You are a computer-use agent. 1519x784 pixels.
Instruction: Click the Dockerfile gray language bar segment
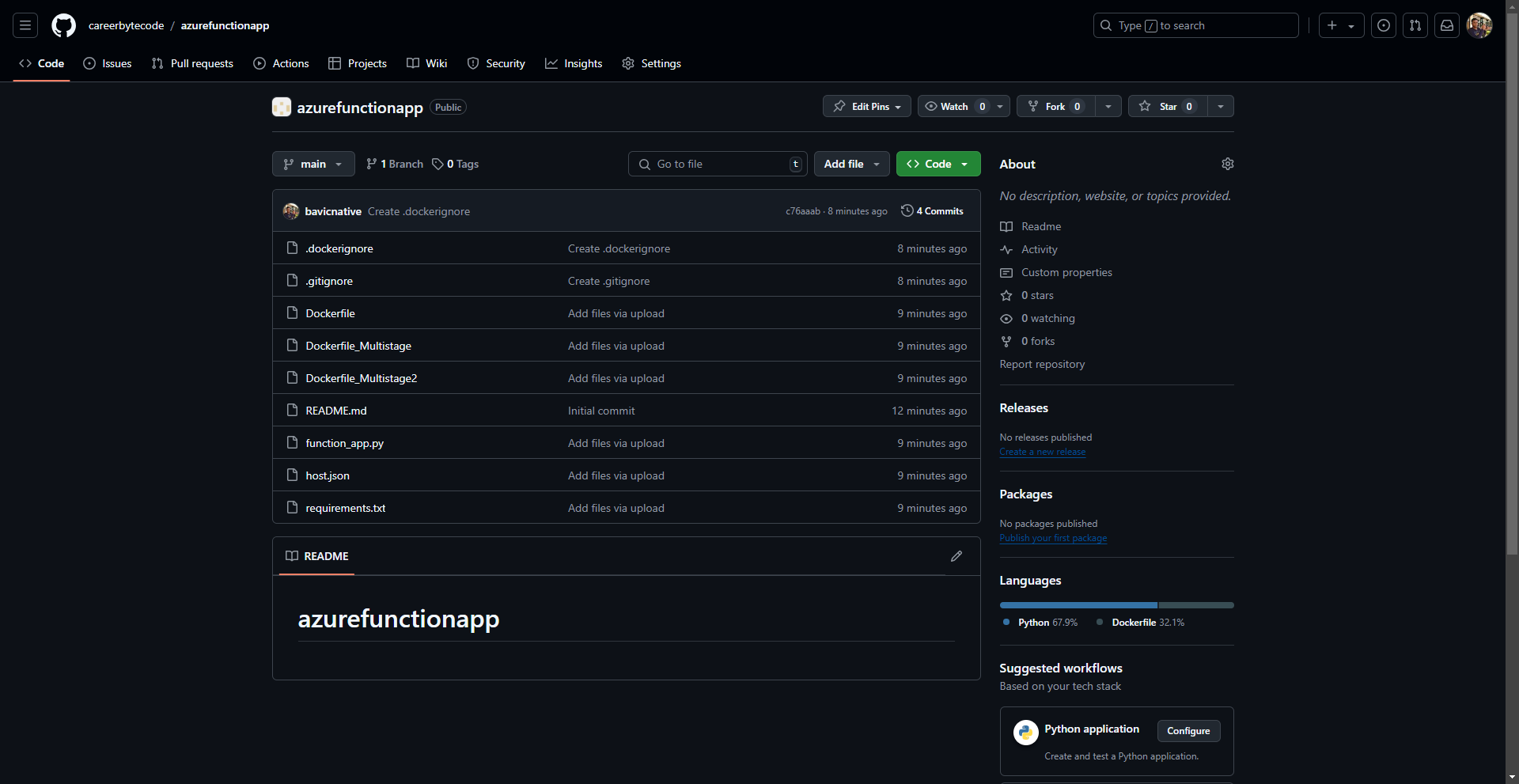tap(1196, 605)
